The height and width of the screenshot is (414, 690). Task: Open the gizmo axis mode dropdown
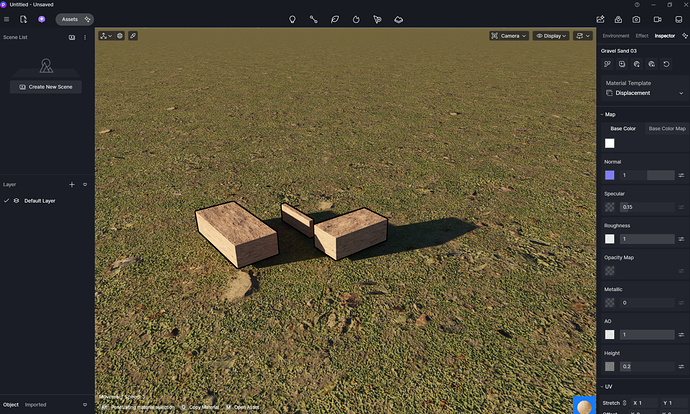coord(106,36)
